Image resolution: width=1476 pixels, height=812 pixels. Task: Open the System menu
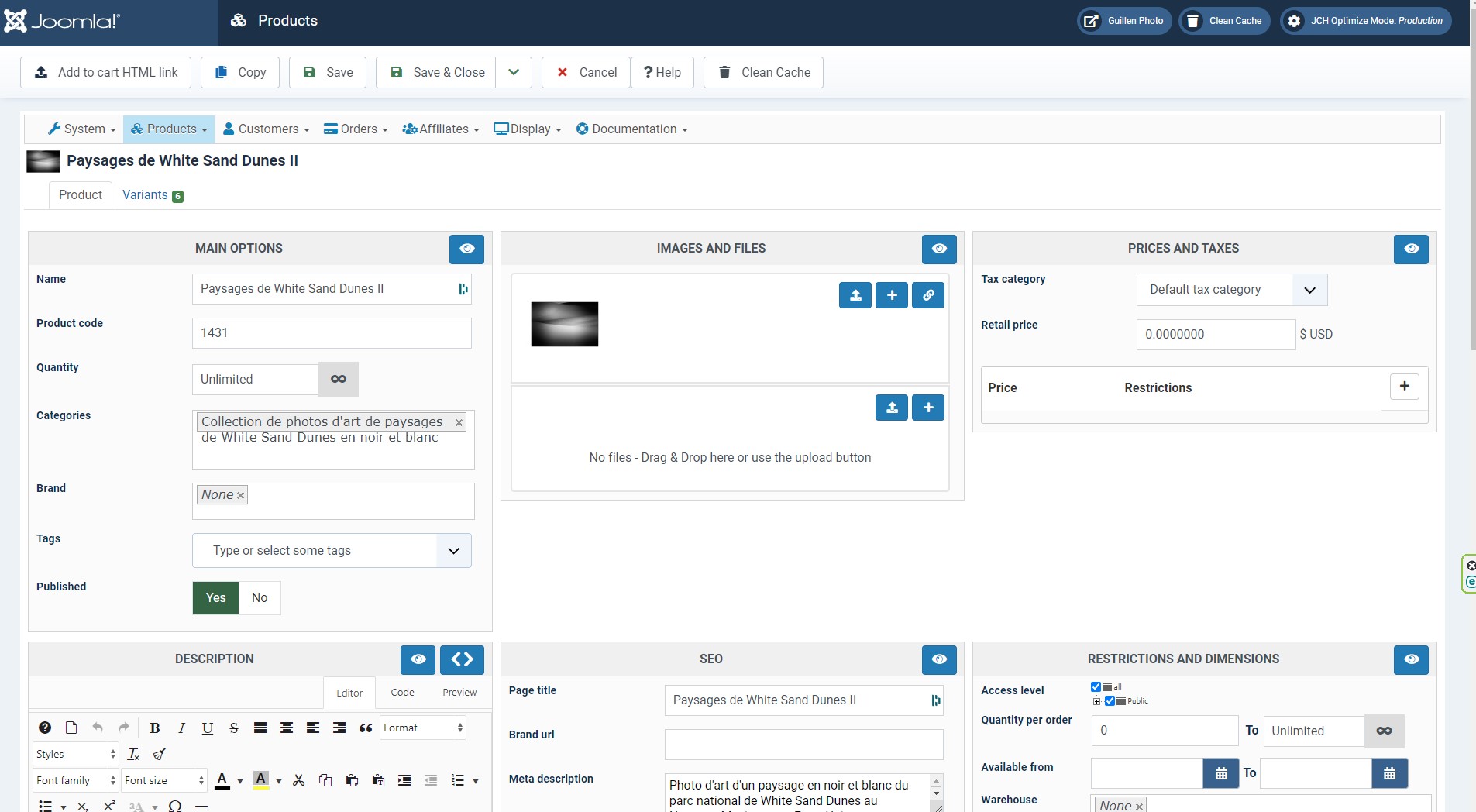81,129
